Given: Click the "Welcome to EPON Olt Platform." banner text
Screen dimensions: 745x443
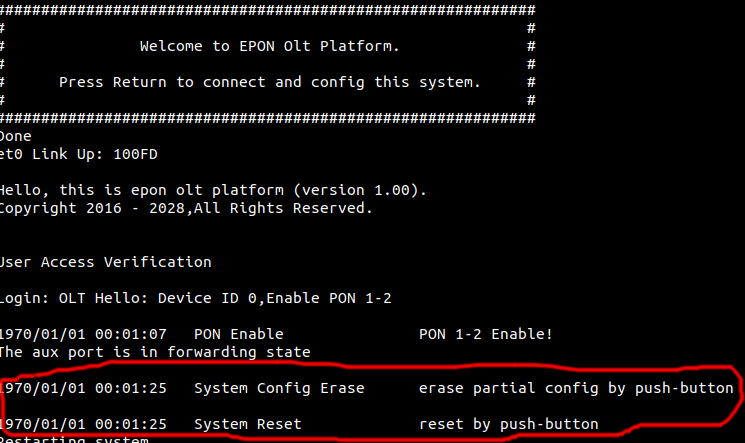Looking at the screenshot, I should click(x=269, y=46).
